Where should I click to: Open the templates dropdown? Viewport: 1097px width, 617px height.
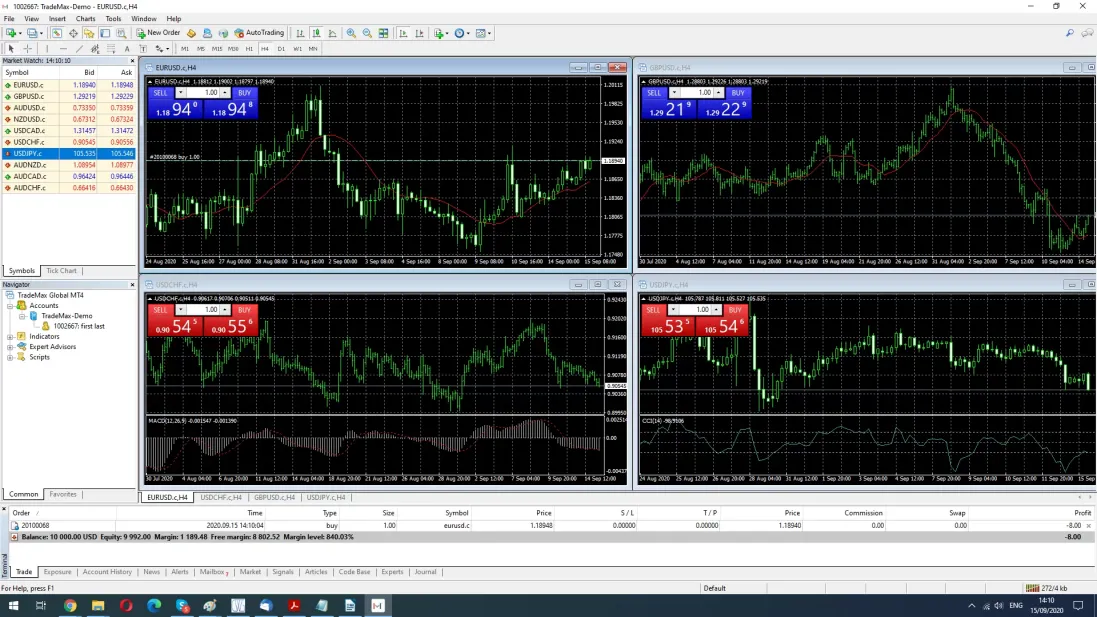pyautogui.click(x=483, y=33)
